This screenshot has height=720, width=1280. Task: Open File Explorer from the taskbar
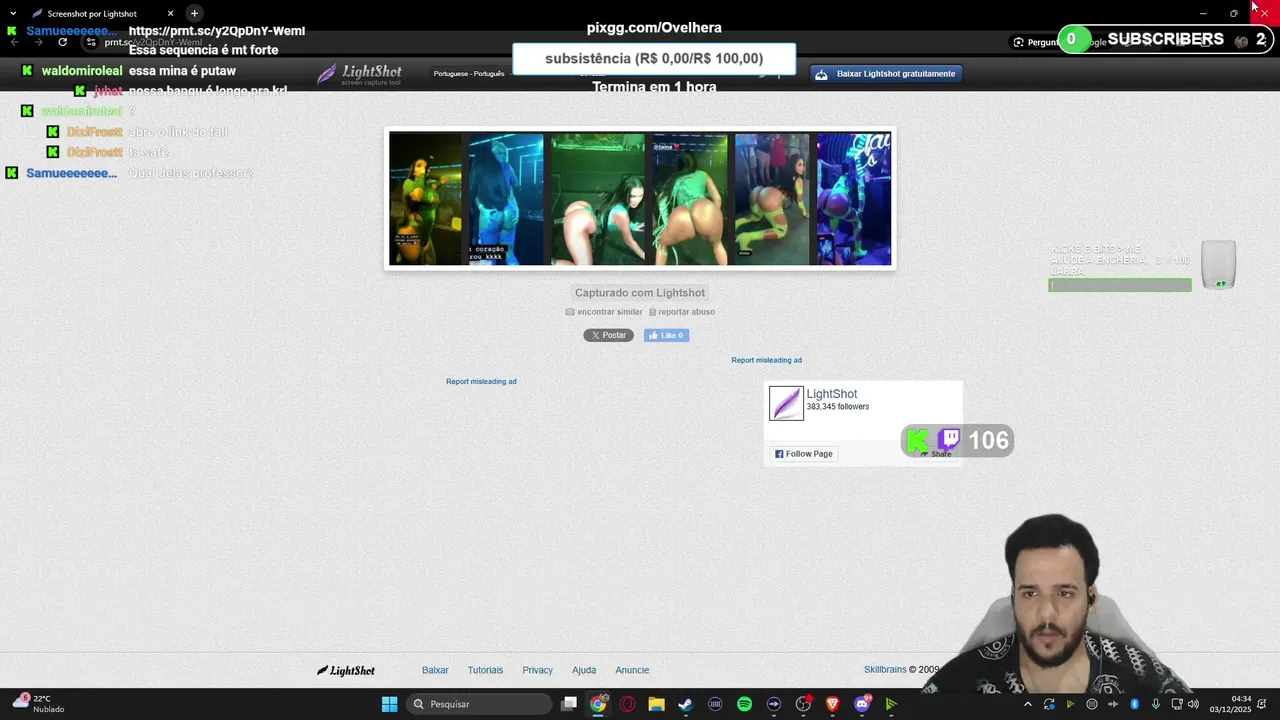pyautogui.click(x=656, y=704)
